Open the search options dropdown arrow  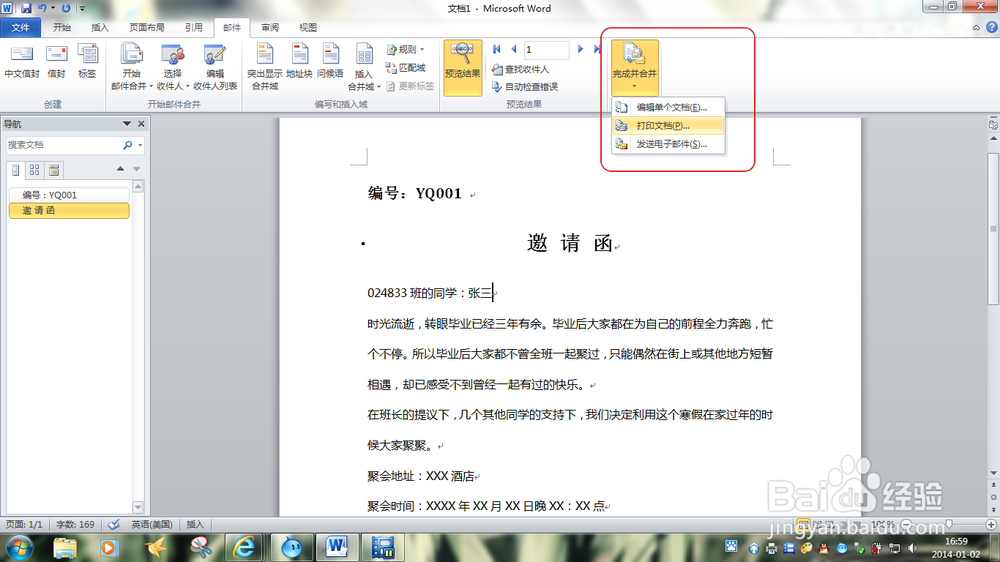(140, 145)
